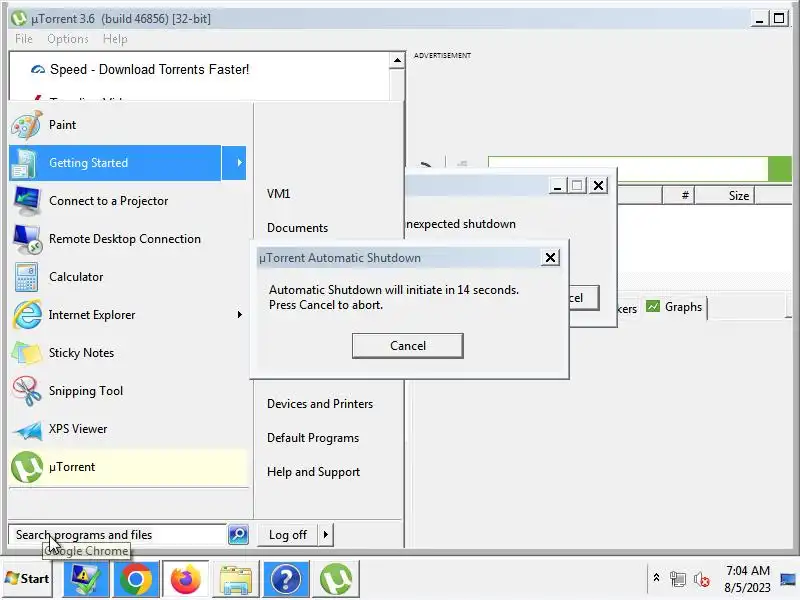Expand the Log off options arrow
800x600 pixels.
point(326,535)
